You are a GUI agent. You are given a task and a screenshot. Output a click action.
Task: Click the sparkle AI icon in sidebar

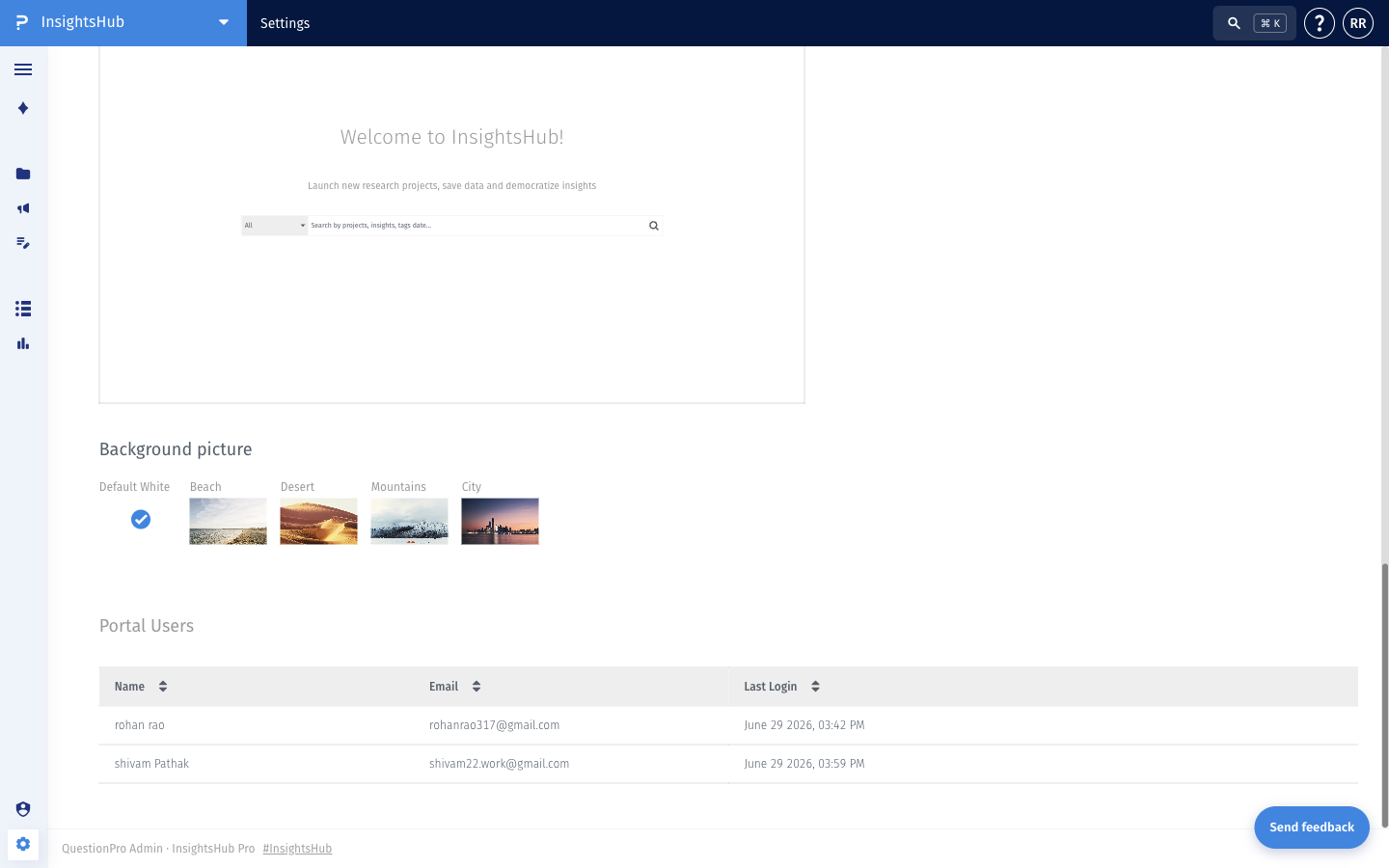coord(23,108)
